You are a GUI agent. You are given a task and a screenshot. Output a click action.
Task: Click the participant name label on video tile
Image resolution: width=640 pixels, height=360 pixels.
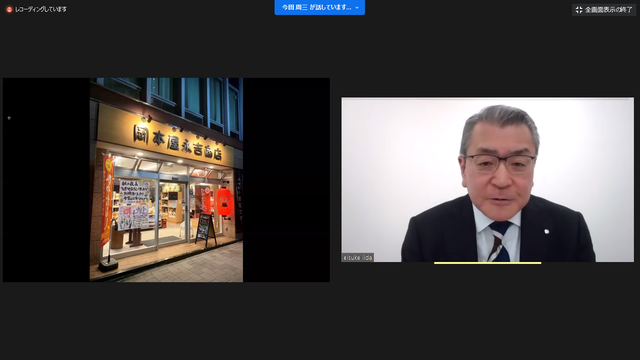point(358,258)
